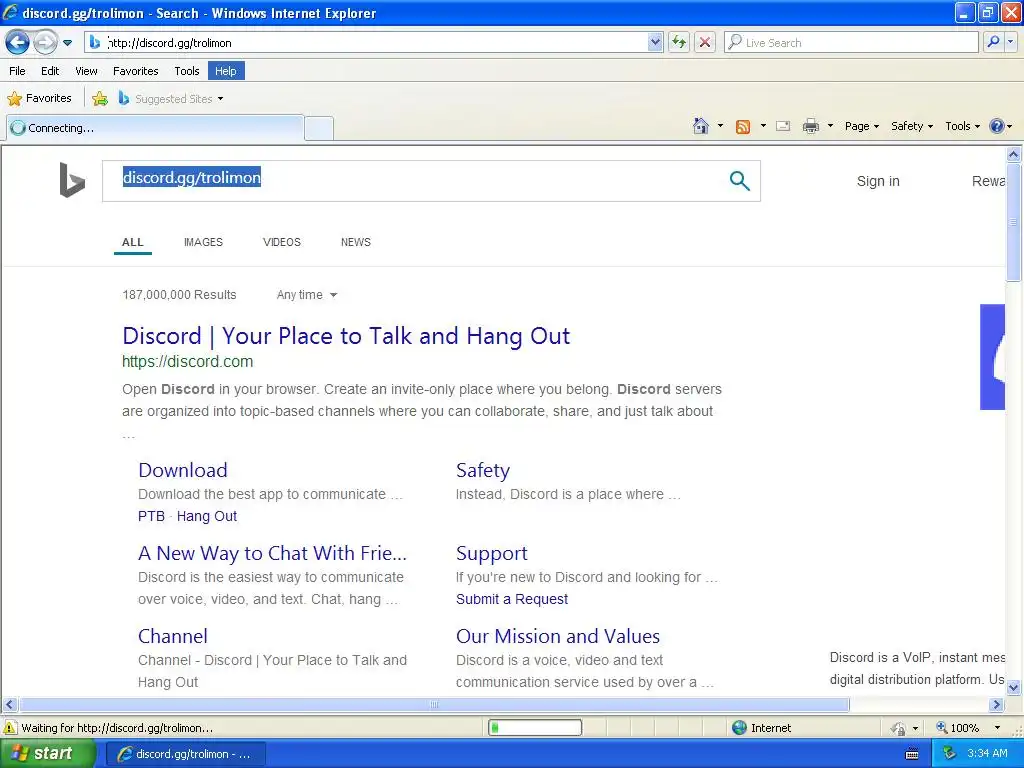Open the Tools menu in menu bar
Image resolution: width=1024 pixels, height=768 pixels.
[187, 71]
